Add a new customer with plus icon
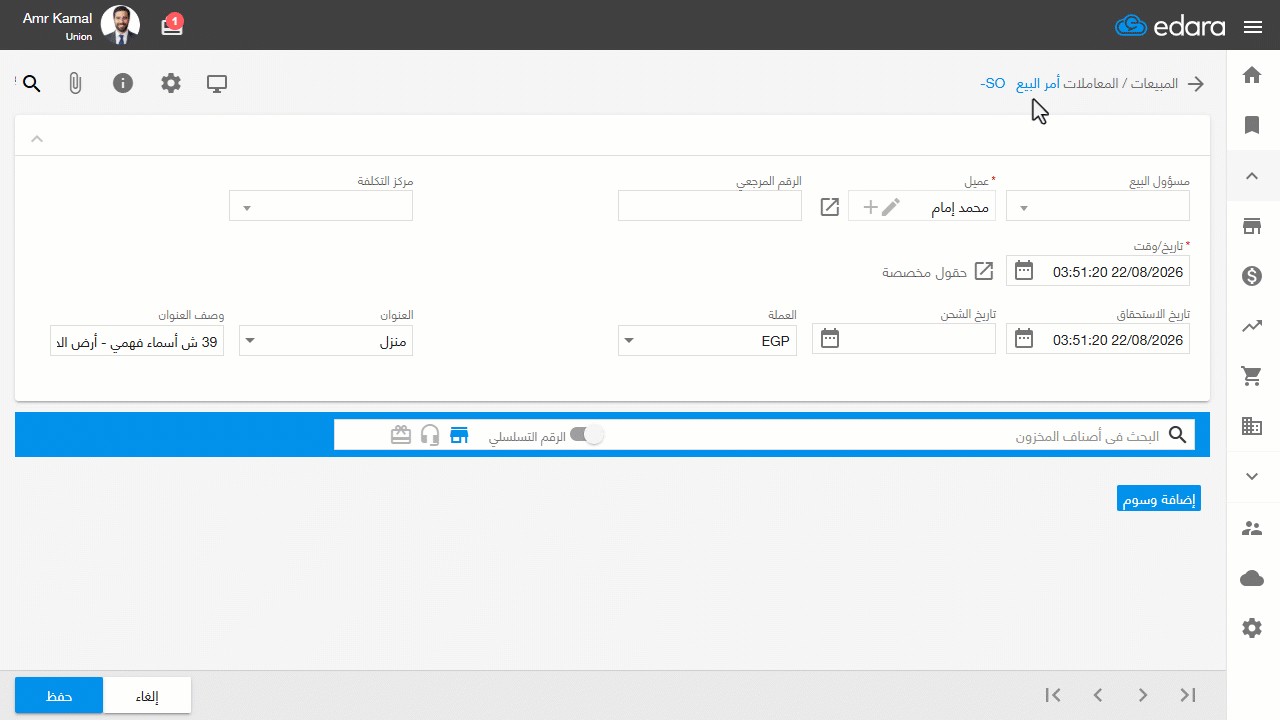This screenshot has width=1280, height=720. [x=870, y=207]
